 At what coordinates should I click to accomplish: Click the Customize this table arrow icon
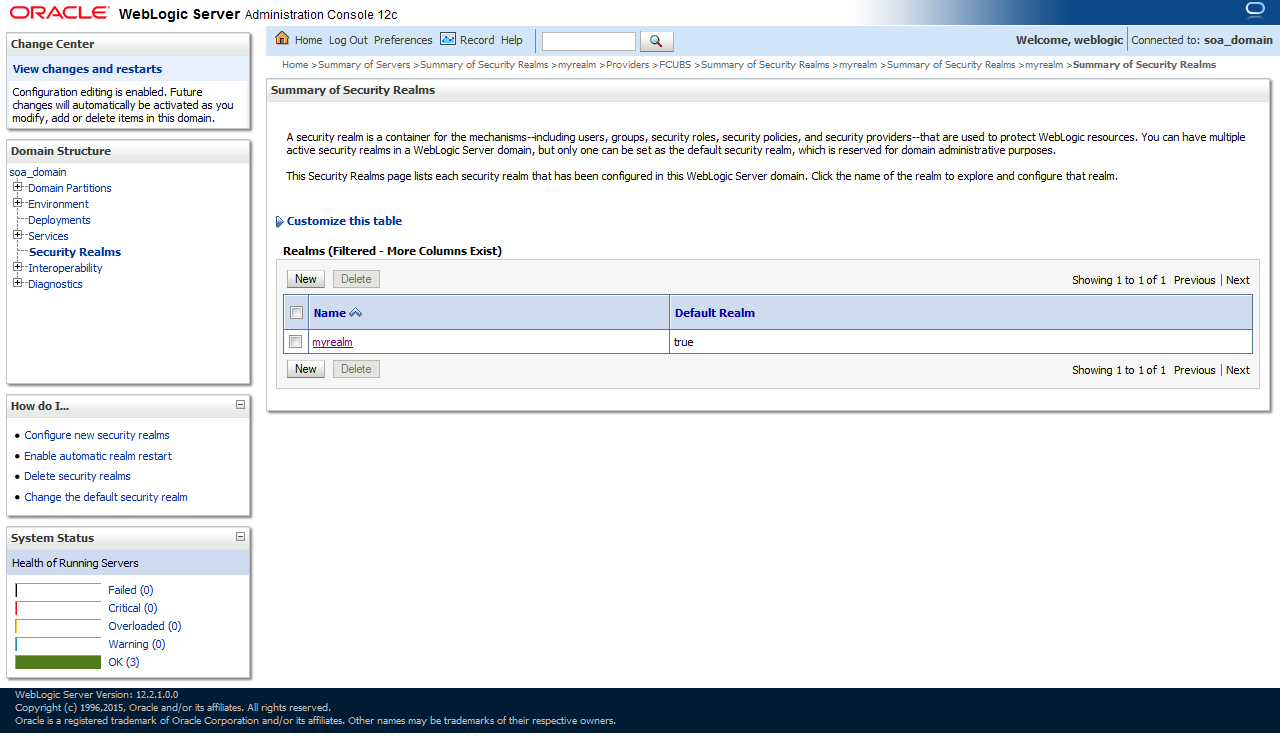279,222
